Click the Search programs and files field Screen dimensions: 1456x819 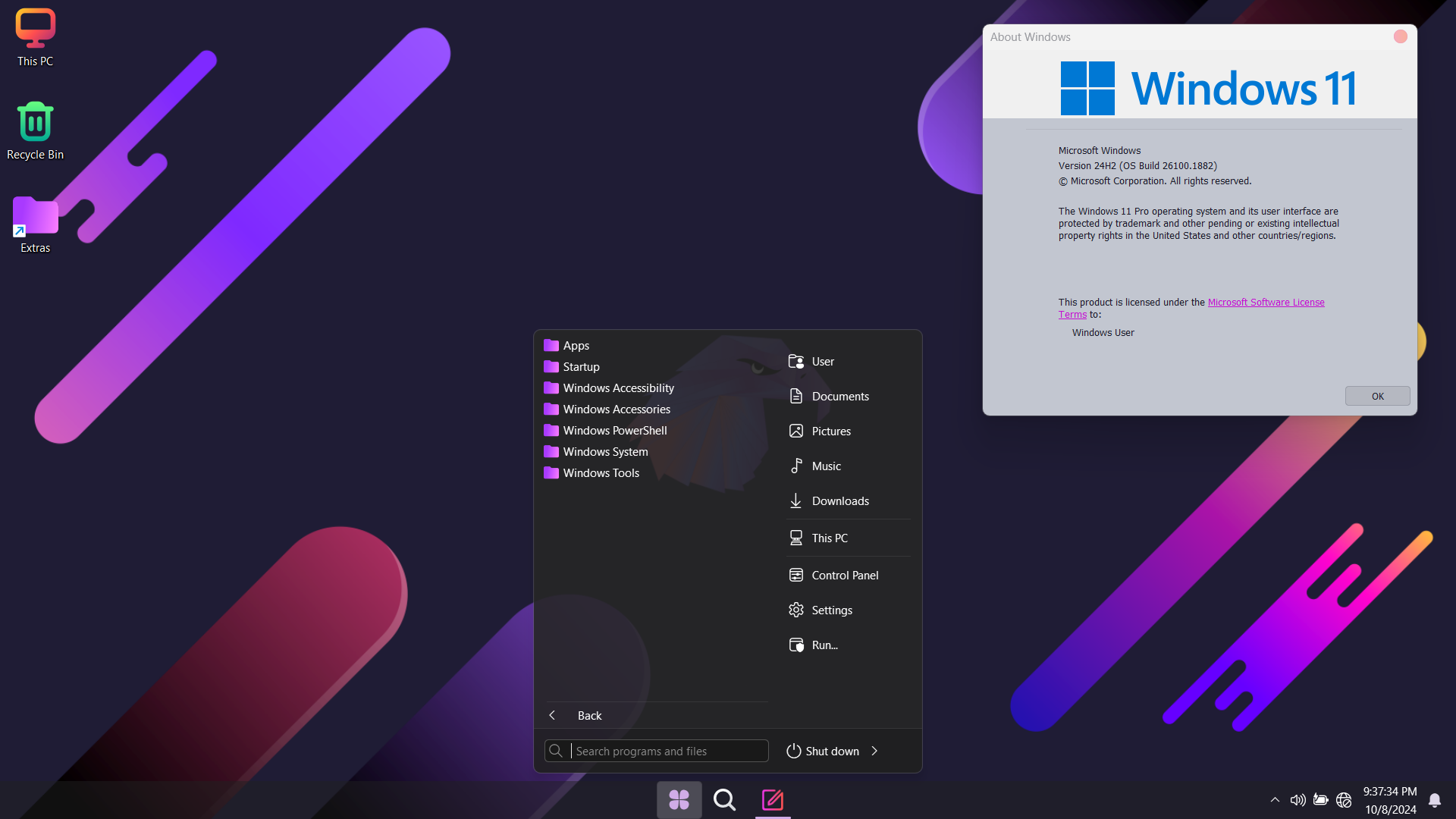click(657, 751)
